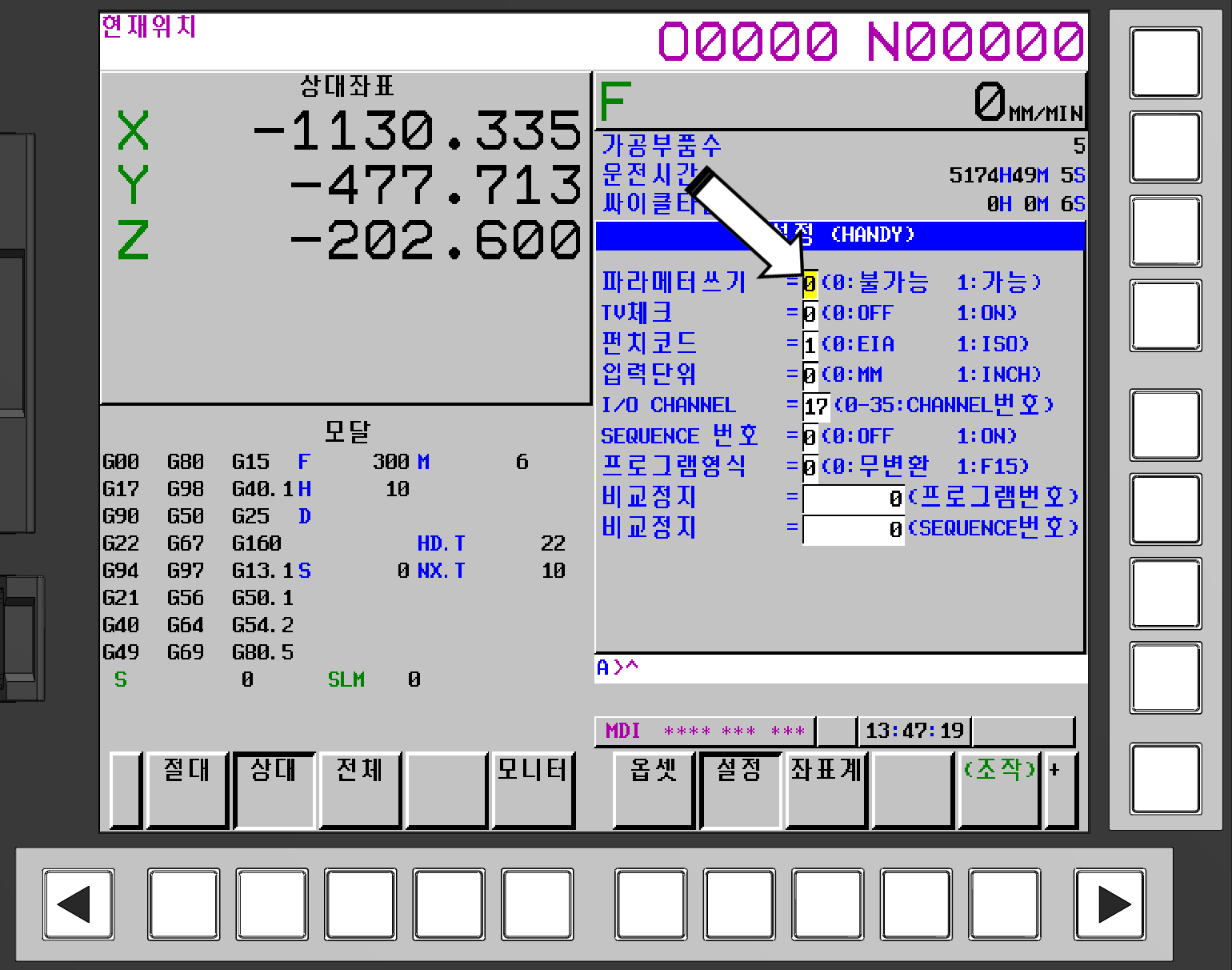The width and height of the screenshot is (1232, 970).
Task: Click the G17 modal code
Action: tap(121, 489)
